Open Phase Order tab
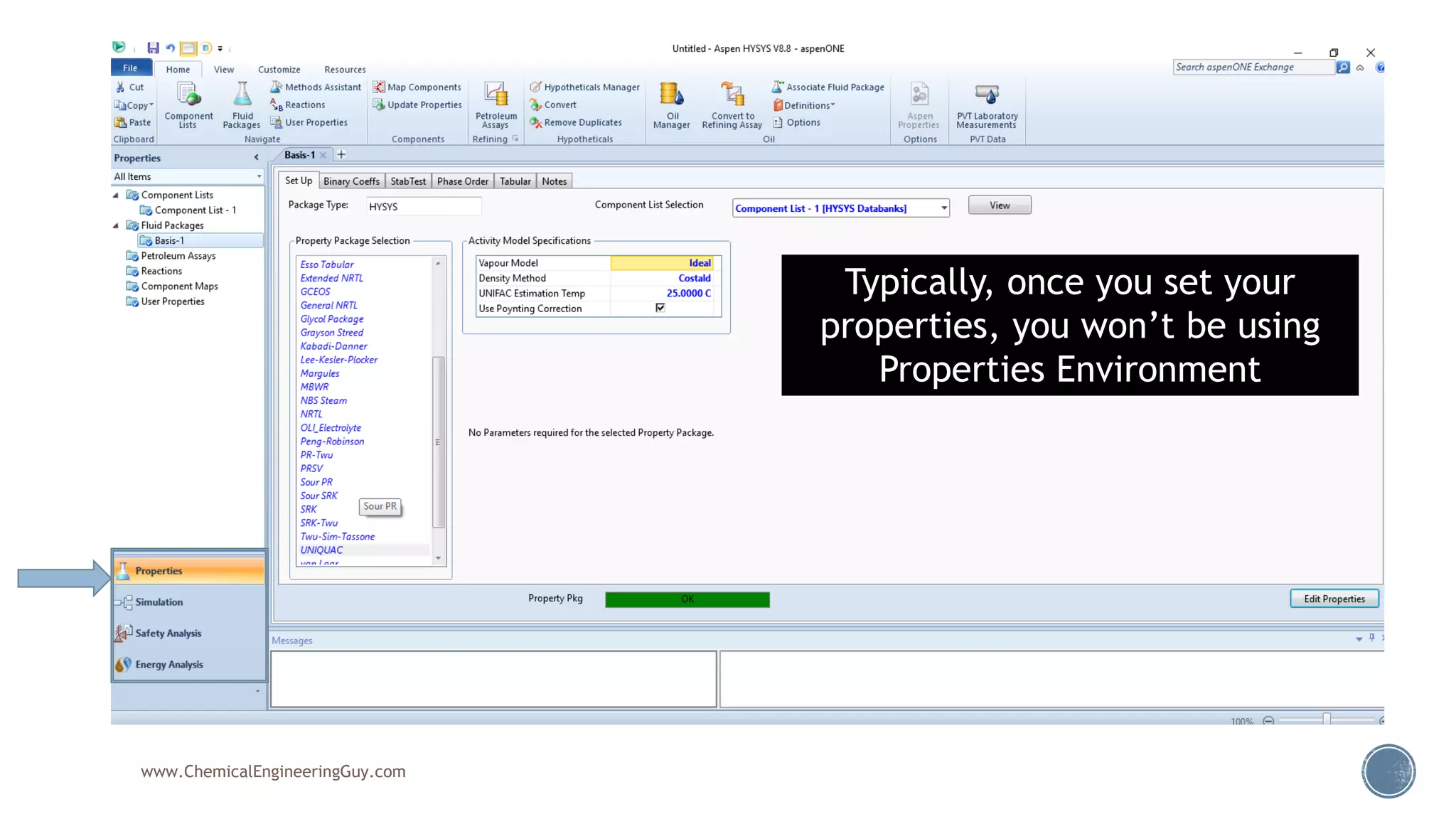The height and width of the screenshot is (819, 1456). pos(462,181)
